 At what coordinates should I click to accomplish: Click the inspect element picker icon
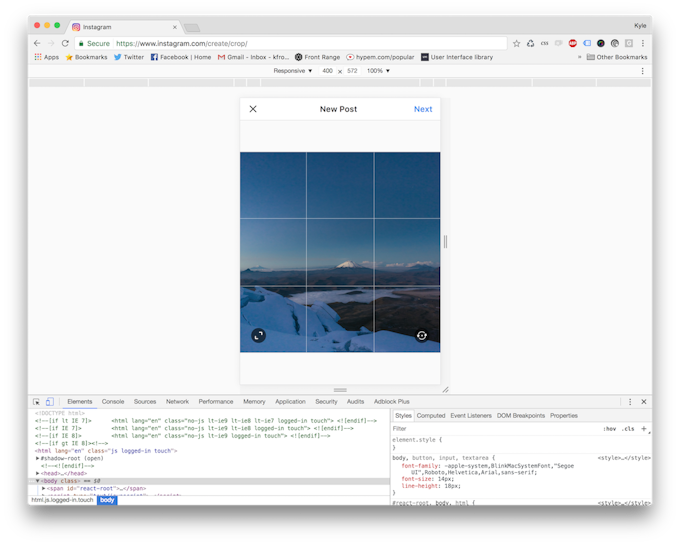[37, 401]
